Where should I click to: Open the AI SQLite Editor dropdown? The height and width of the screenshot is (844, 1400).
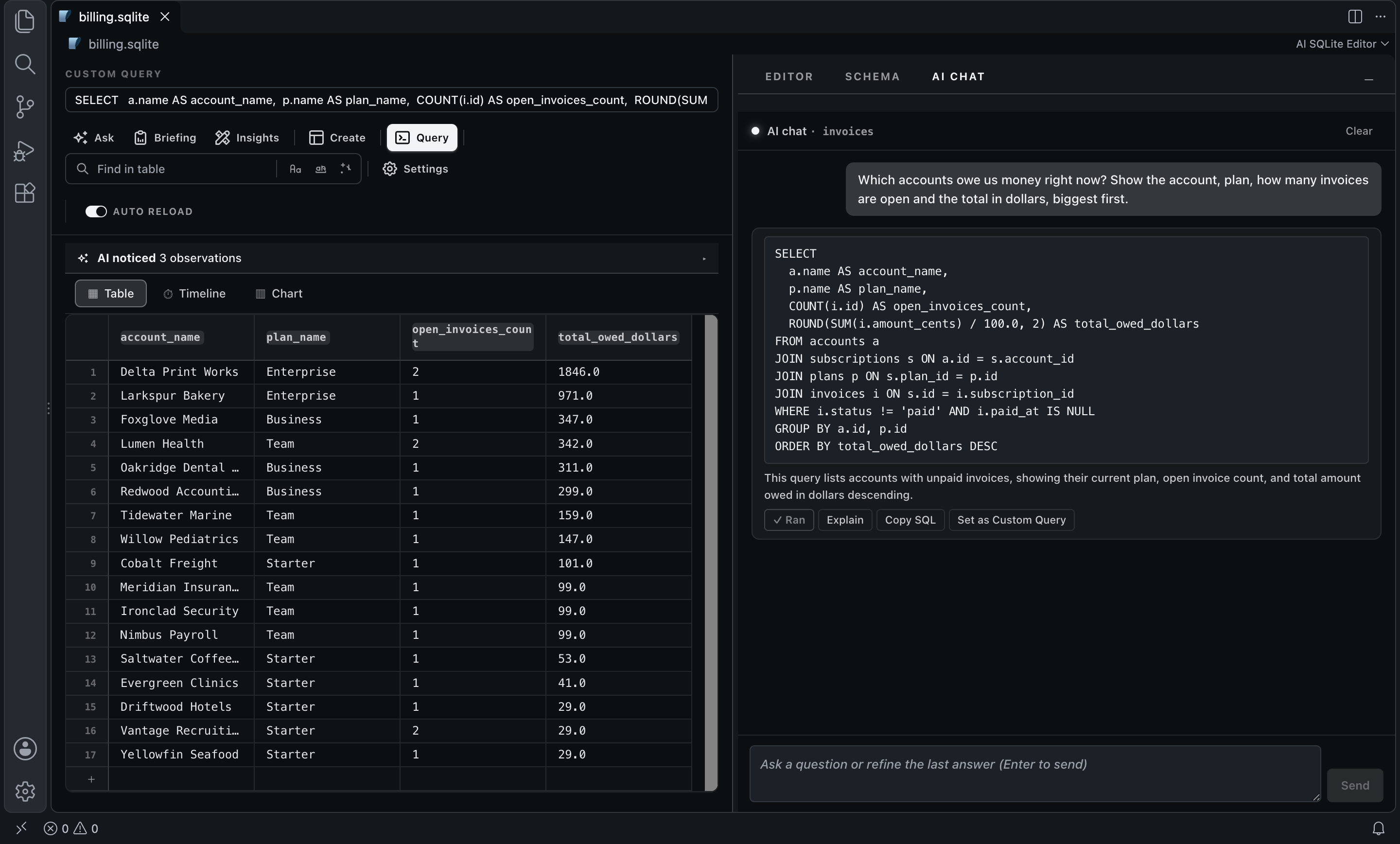pyautogui.click(x=1342, y=44)
